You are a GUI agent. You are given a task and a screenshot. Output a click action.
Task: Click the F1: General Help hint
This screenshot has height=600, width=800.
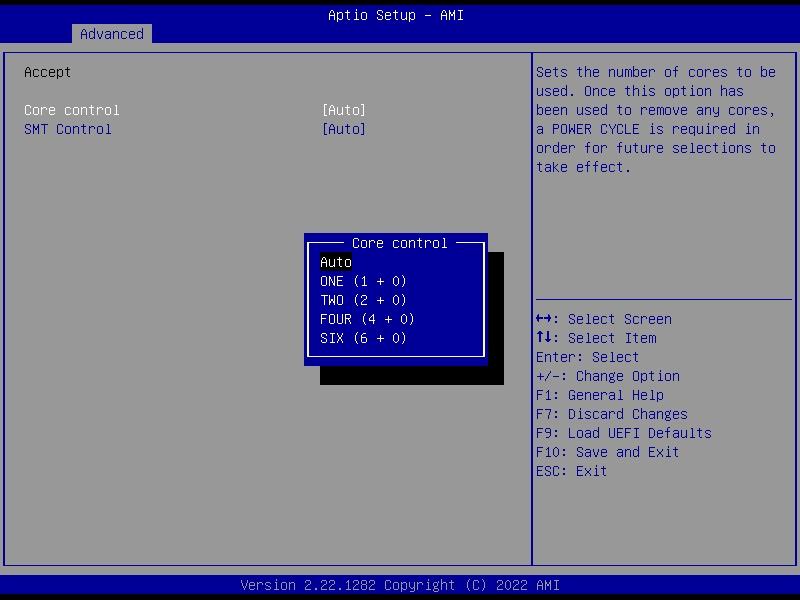[x=599, y=395]
